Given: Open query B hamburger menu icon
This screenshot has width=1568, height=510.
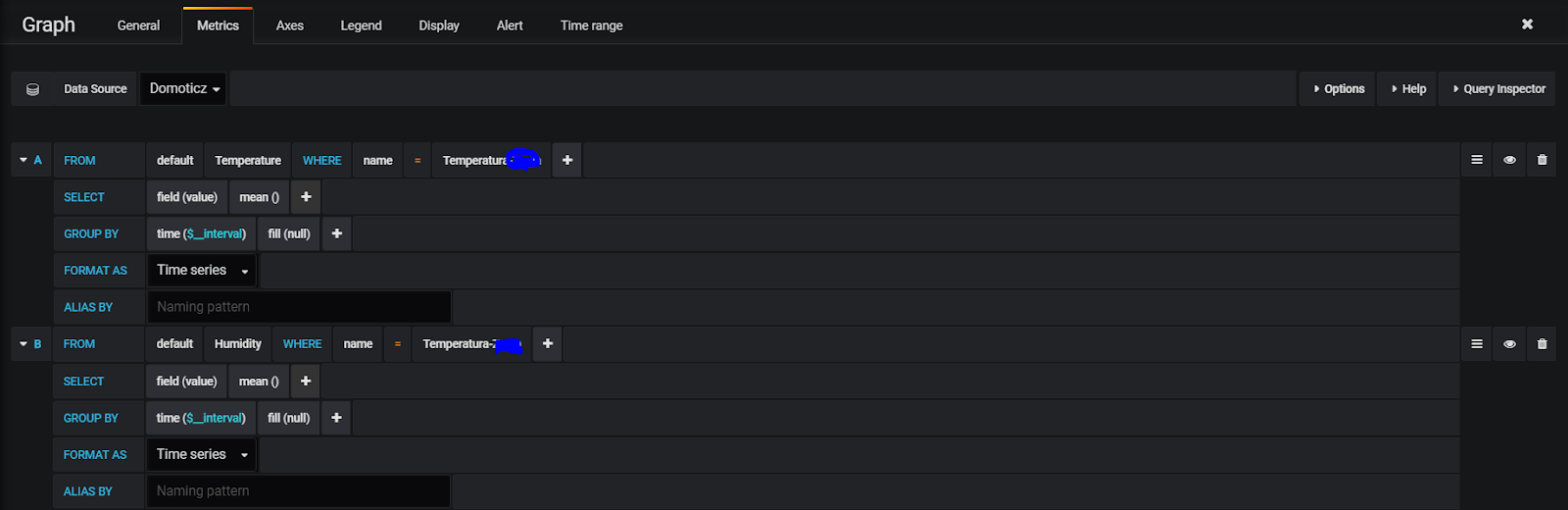Looking at the screenshot, I should [x=1477, y=344].
